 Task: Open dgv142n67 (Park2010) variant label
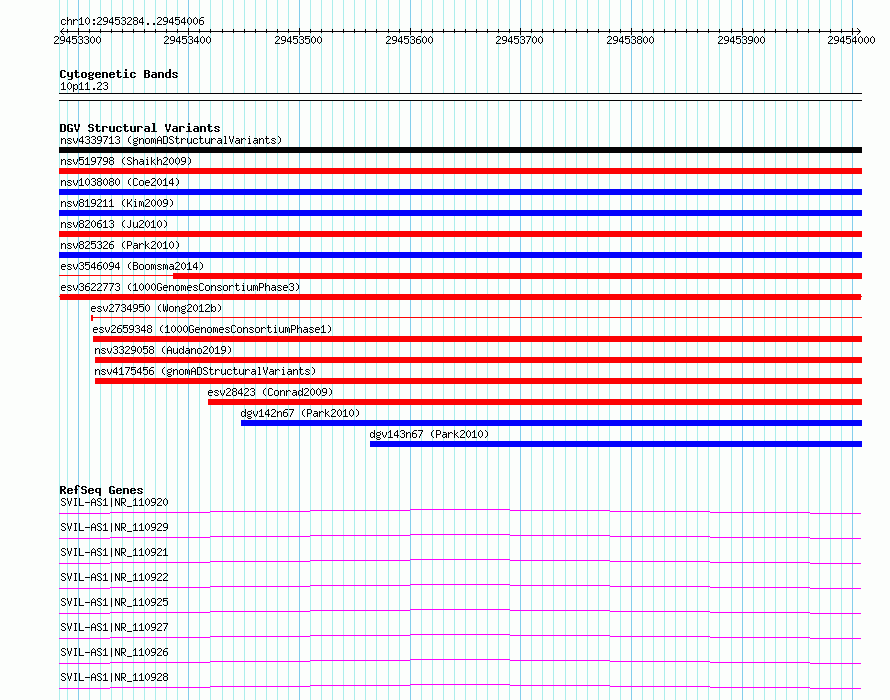tap(300, 413)
